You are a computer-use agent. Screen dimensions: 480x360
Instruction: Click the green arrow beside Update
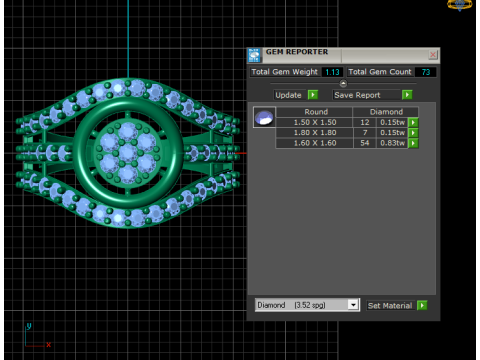click(313, 95)
